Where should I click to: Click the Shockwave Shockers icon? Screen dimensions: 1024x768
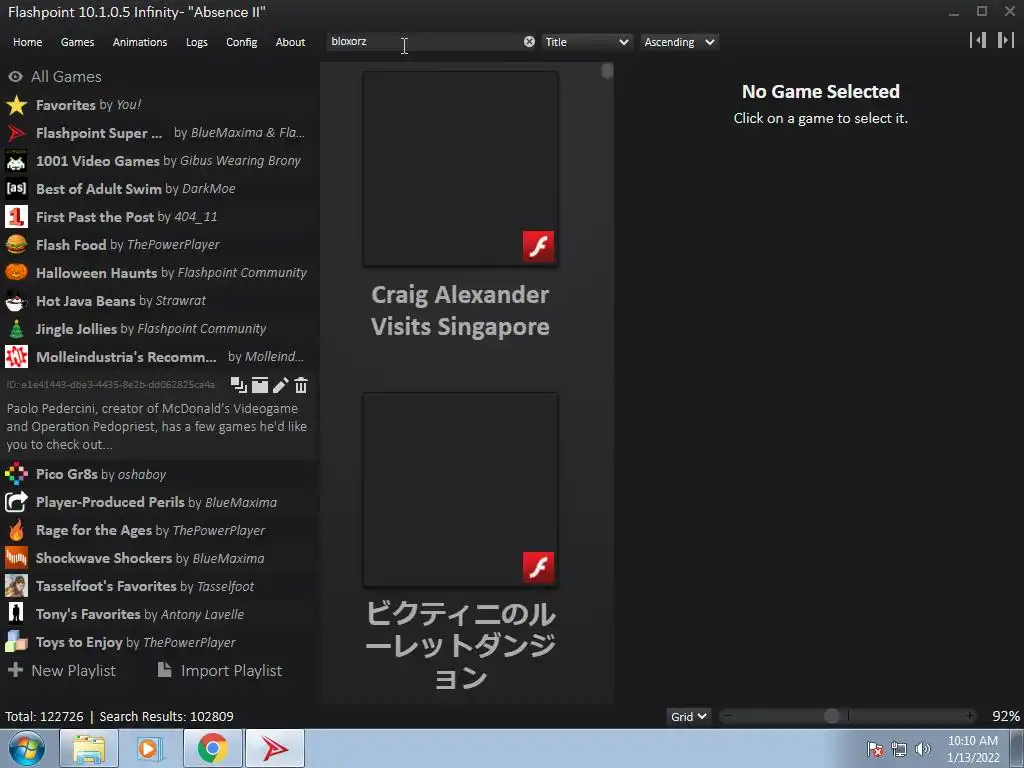16,558
